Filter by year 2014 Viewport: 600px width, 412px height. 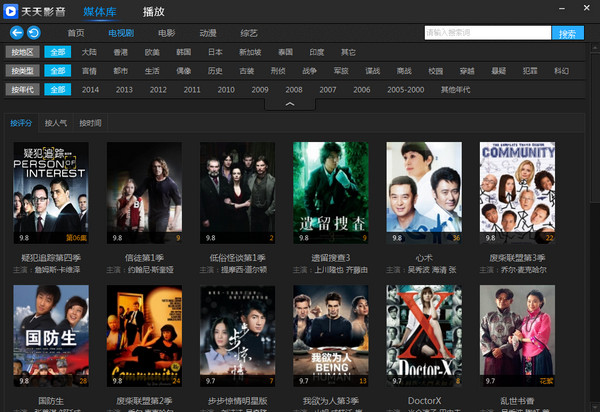click(90, 90)
